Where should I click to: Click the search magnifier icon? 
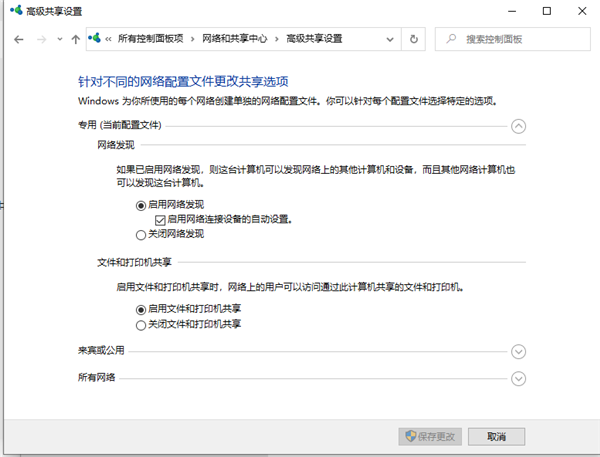pyautogui.click(x=450, y=39)
